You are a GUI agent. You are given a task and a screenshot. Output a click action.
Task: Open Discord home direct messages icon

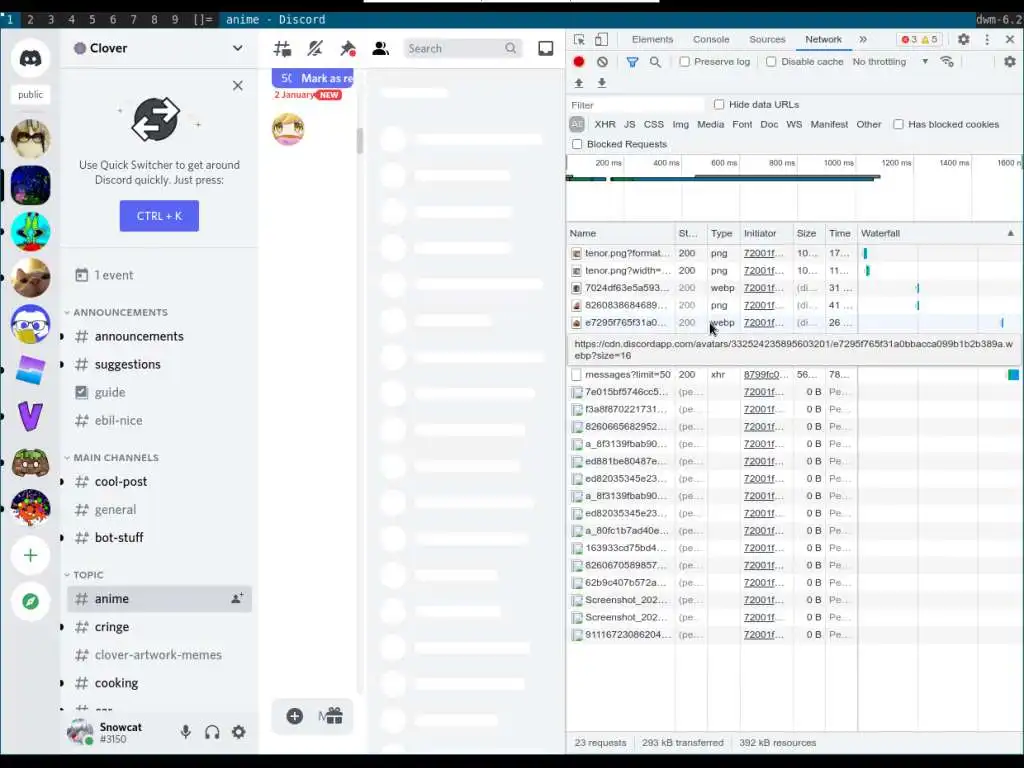coord(30,58)
